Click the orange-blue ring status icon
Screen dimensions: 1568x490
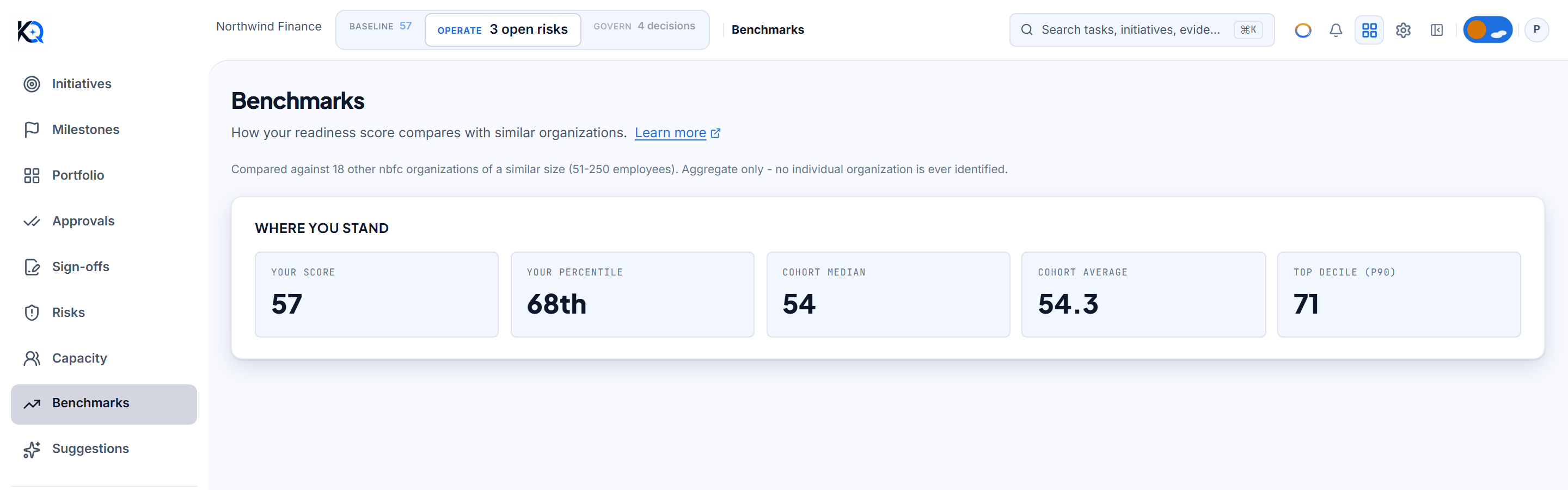click(x=1303, y=30)
